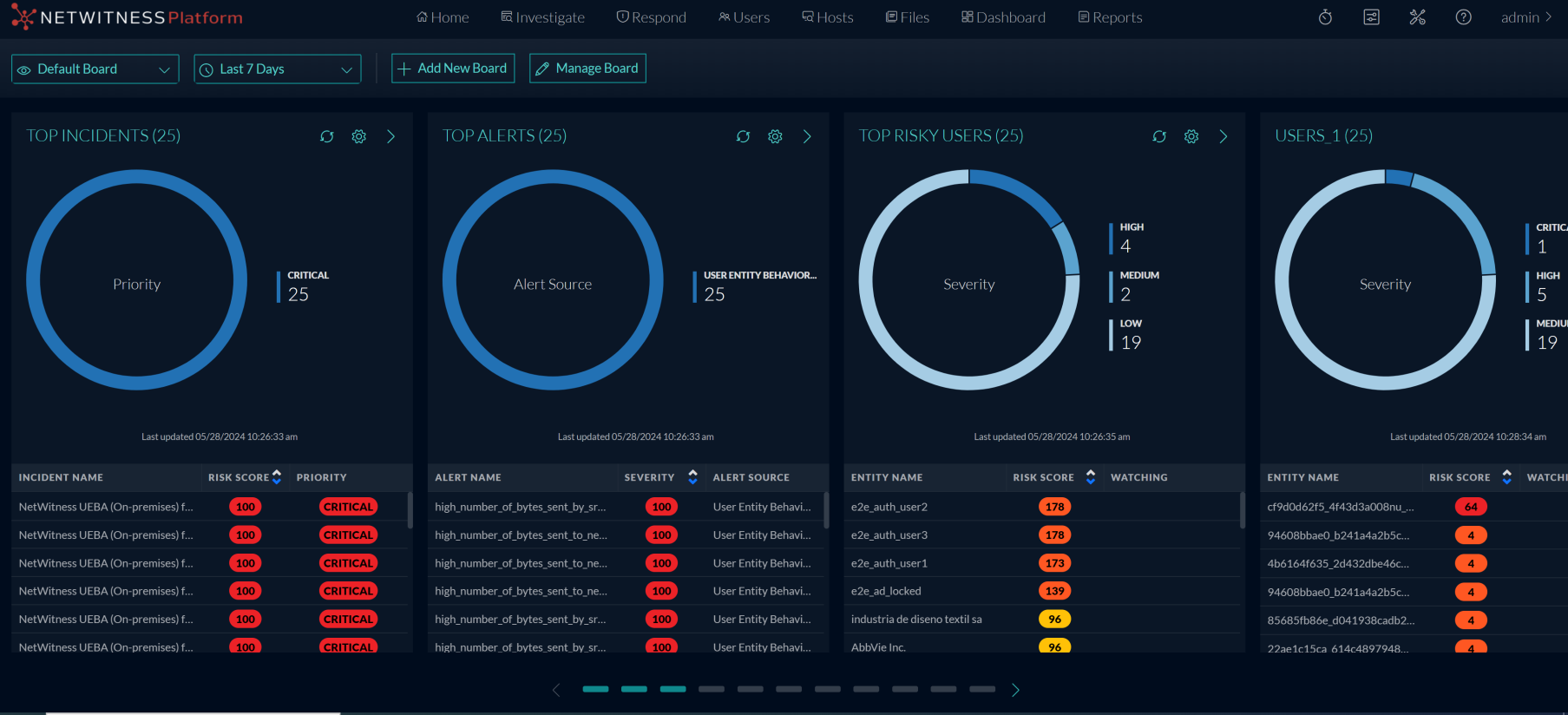The image size is (1568, 715).
Task: Click the stopwatch icon in top bar
Action: pos(1325,17)
